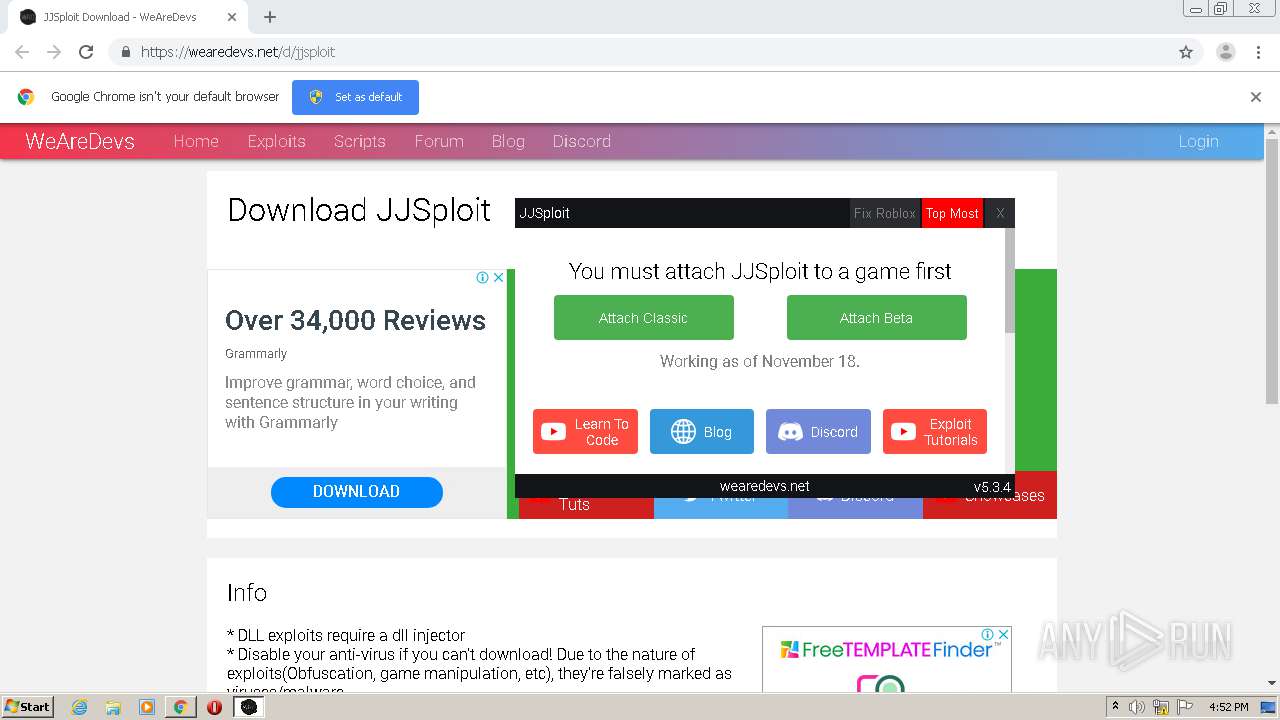
Task: Bookmark this page with the star icon
Action: [1186, 52]
